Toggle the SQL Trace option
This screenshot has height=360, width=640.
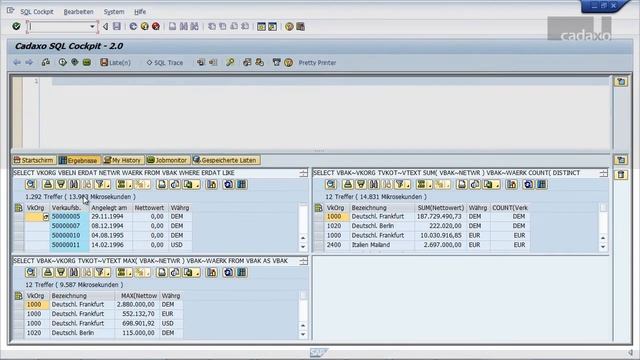click(165, 62)
